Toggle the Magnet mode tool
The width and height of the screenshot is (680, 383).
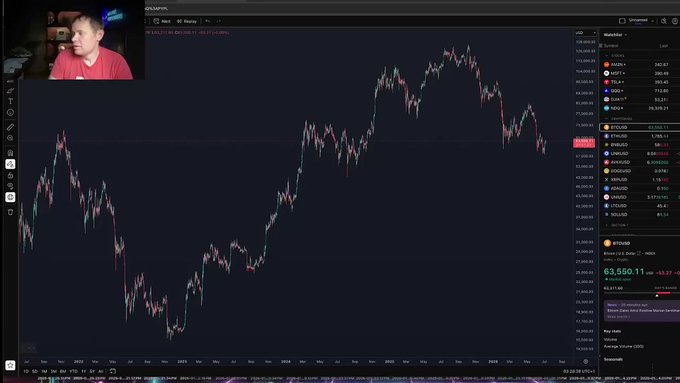point(10,153)
